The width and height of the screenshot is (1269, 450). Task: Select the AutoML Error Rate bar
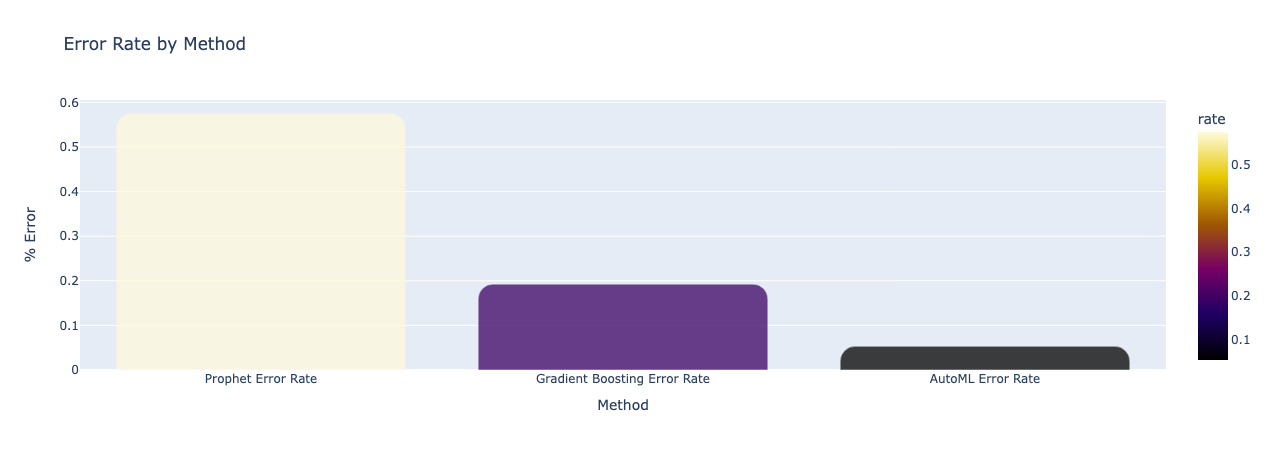tap(984, 358)
